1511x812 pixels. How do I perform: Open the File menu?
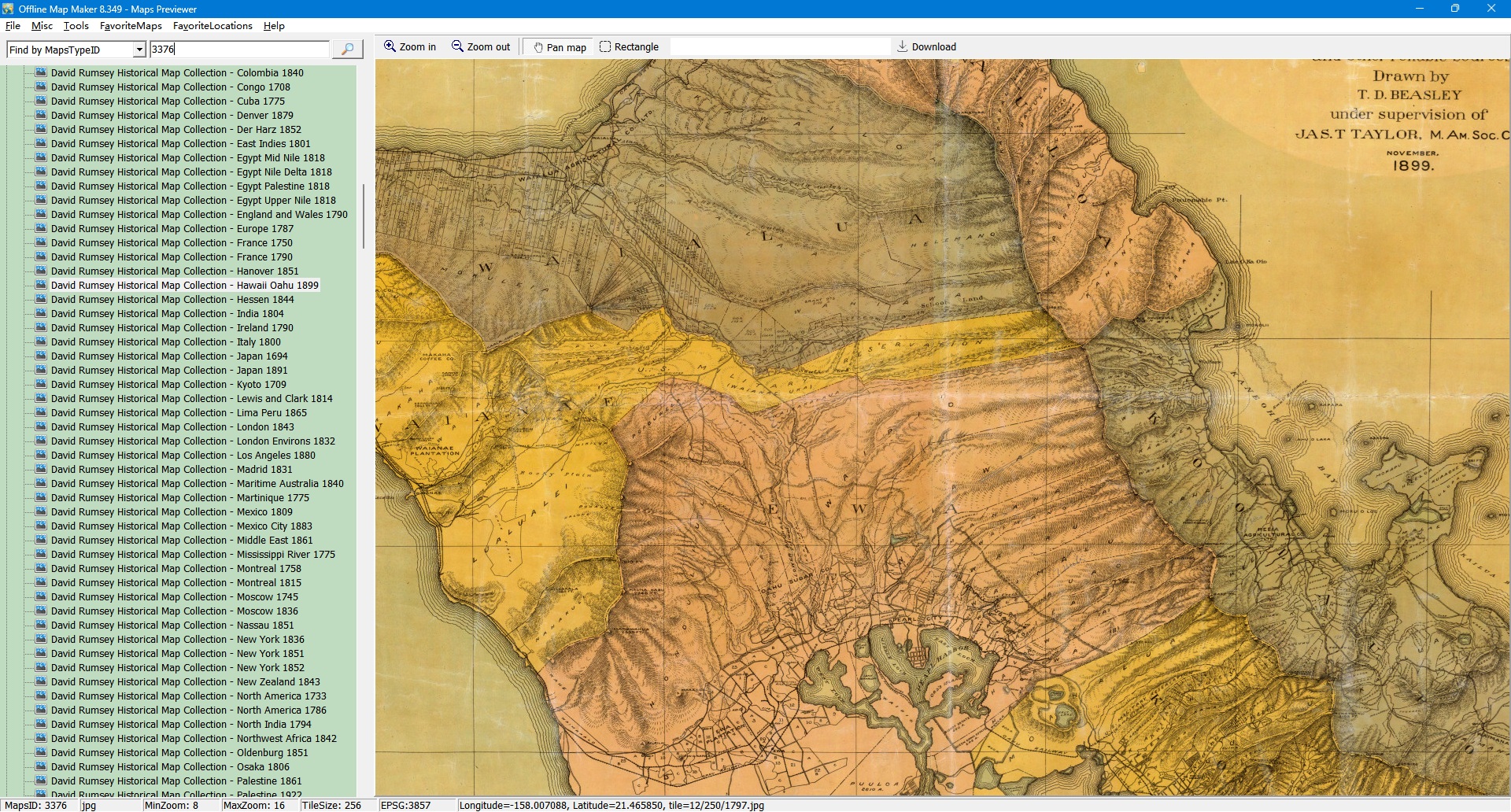coord(13,26)
